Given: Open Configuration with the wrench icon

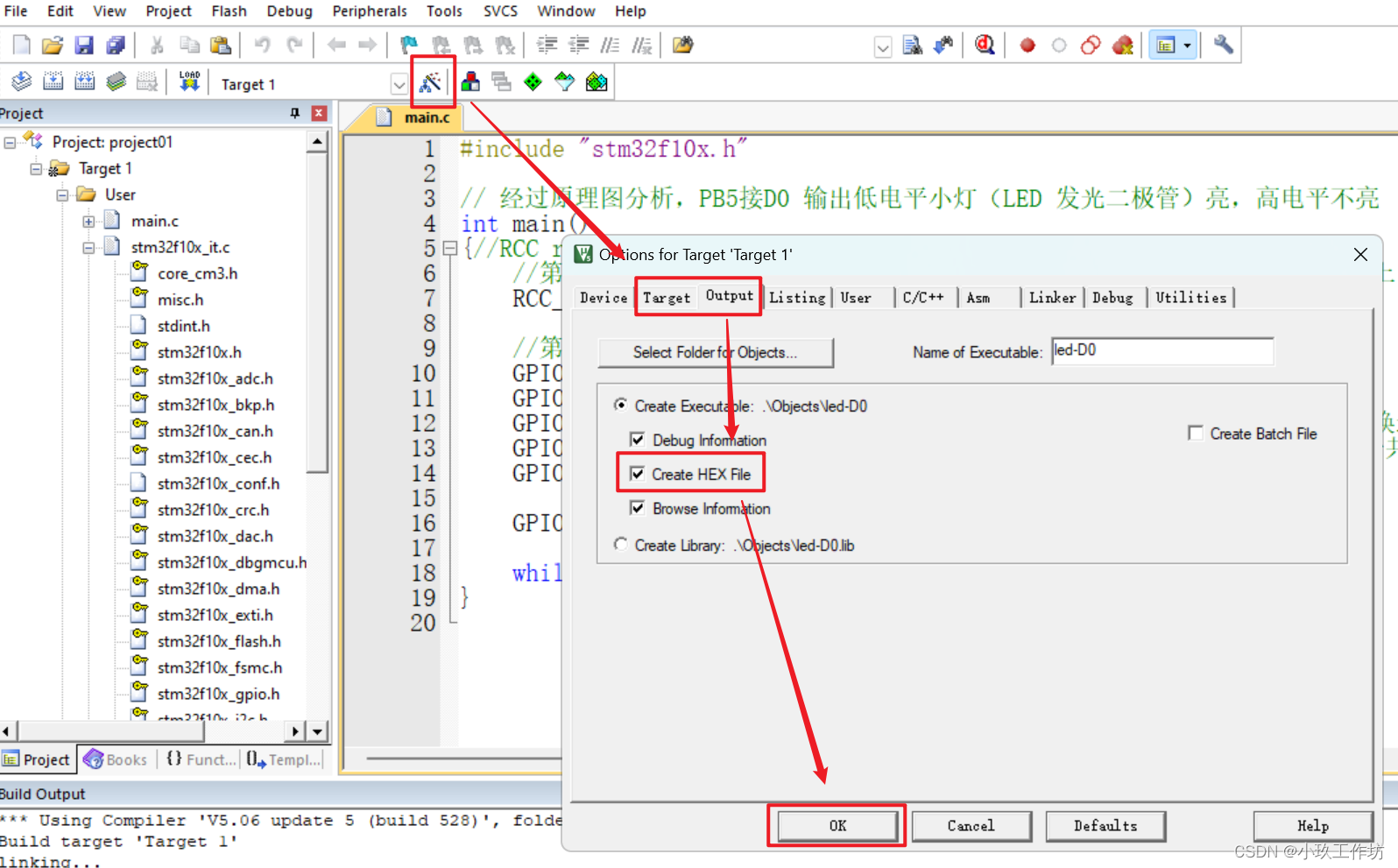Looking at the screenshot, I should [x=1224, y=45].
